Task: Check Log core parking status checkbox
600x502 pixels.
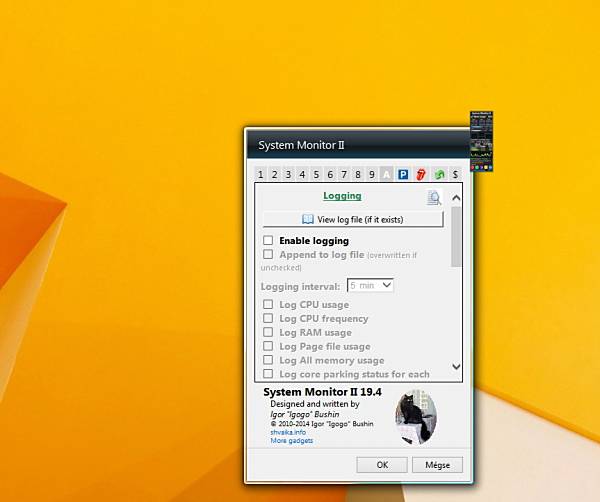Action: coord(268,373)
